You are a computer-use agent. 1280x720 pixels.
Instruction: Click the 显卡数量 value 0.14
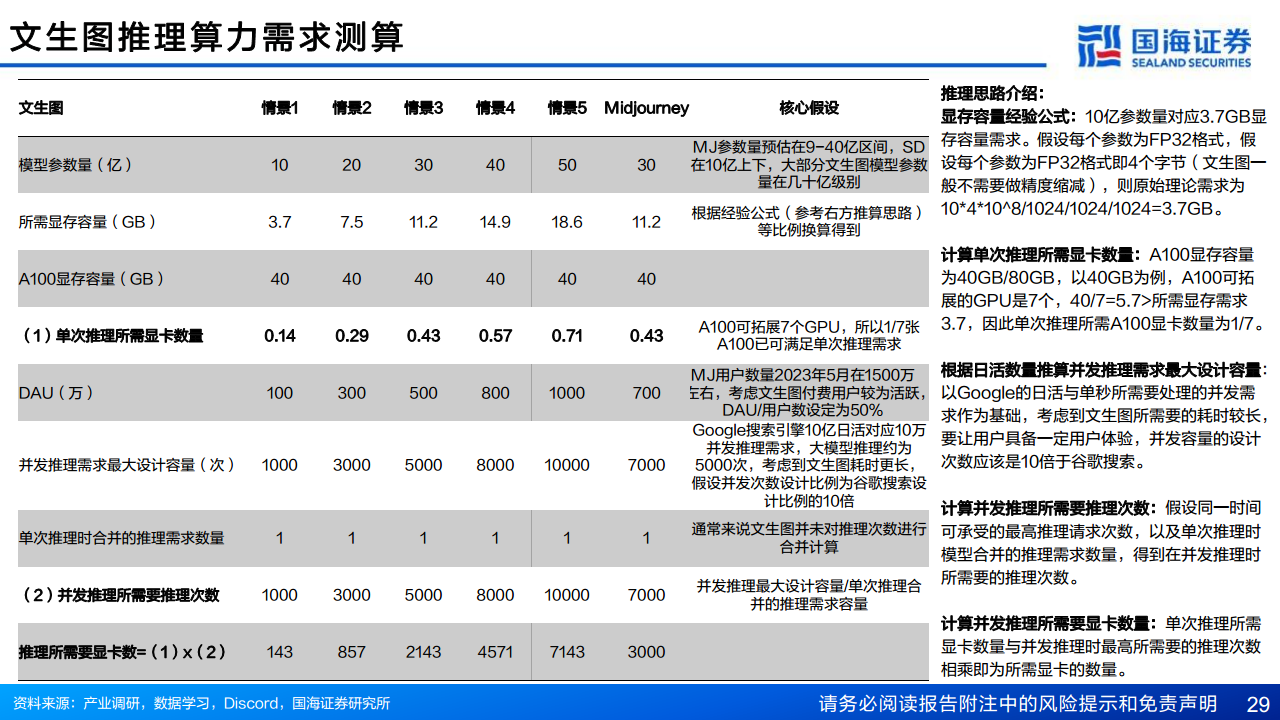point(280,336)
